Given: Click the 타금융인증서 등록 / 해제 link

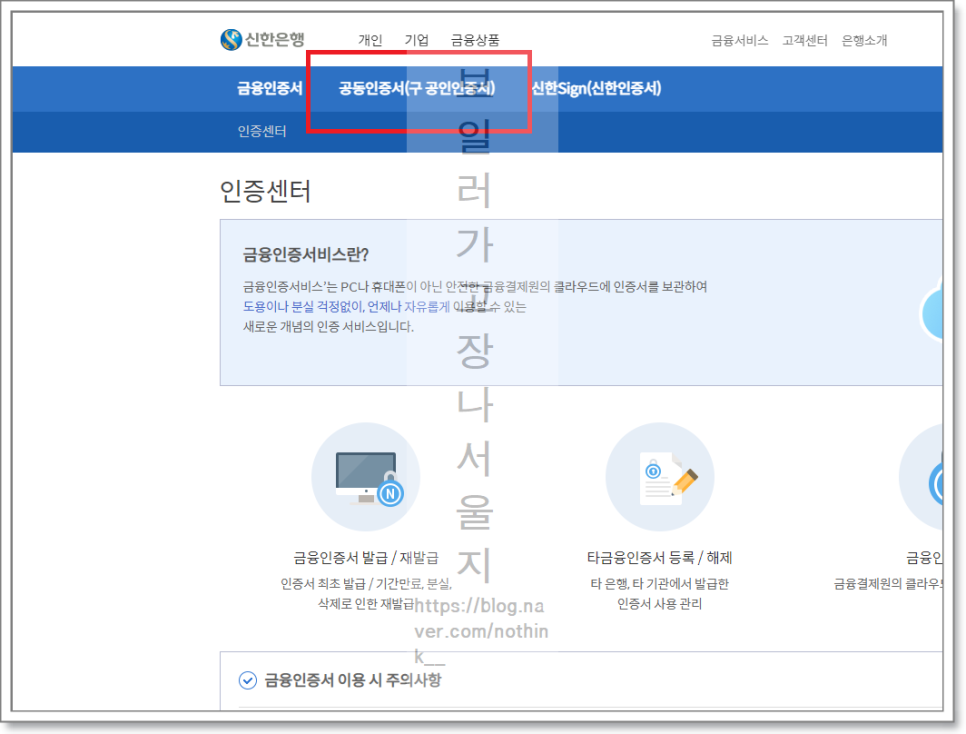Looking at the screenshot, I should click(x=659, y=558).
